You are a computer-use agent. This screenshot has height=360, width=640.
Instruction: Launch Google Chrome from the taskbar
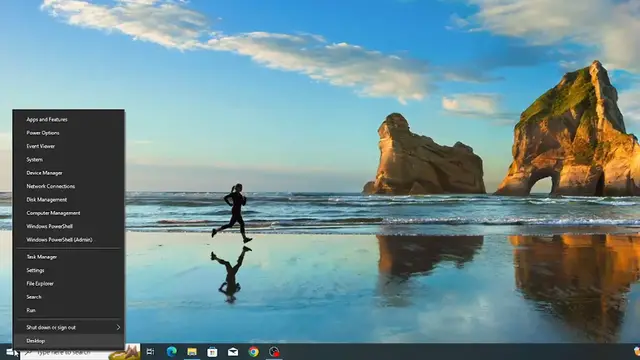point(253,352)
